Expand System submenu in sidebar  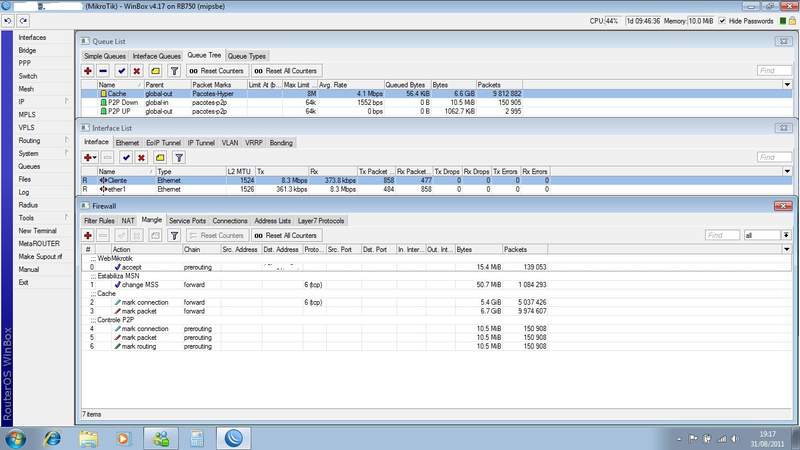(67, 153)
